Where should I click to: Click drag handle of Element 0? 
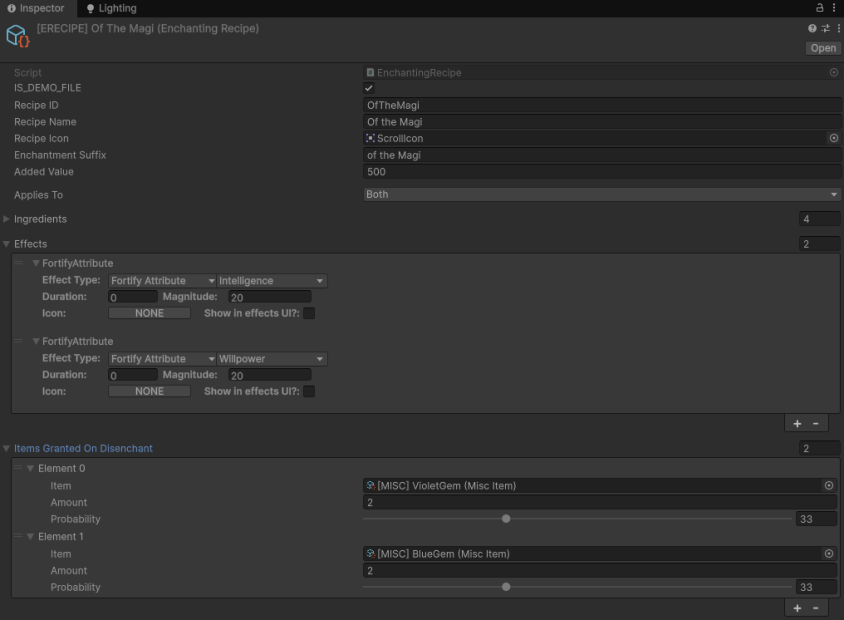pos(18,468)
